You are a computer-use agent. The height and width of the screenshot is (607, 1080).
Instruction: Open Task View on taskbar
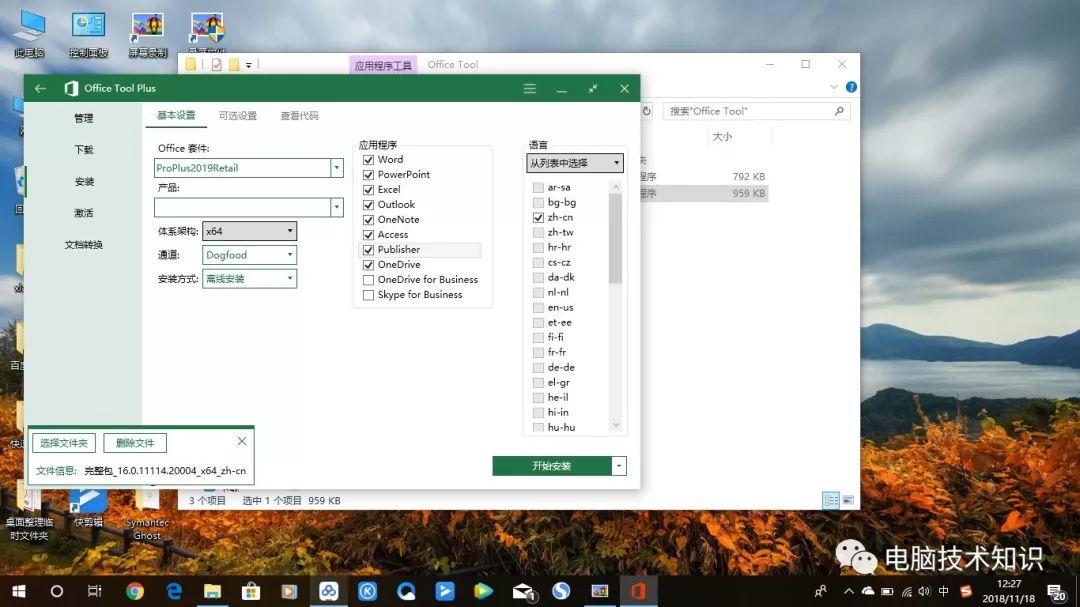[94, 591]
